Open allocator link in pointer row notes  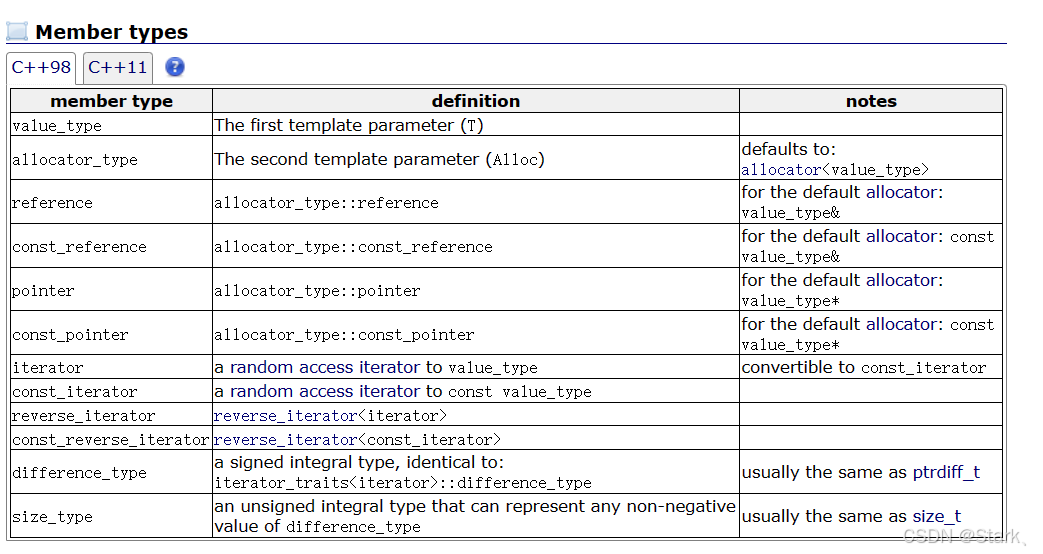point(901,280)
